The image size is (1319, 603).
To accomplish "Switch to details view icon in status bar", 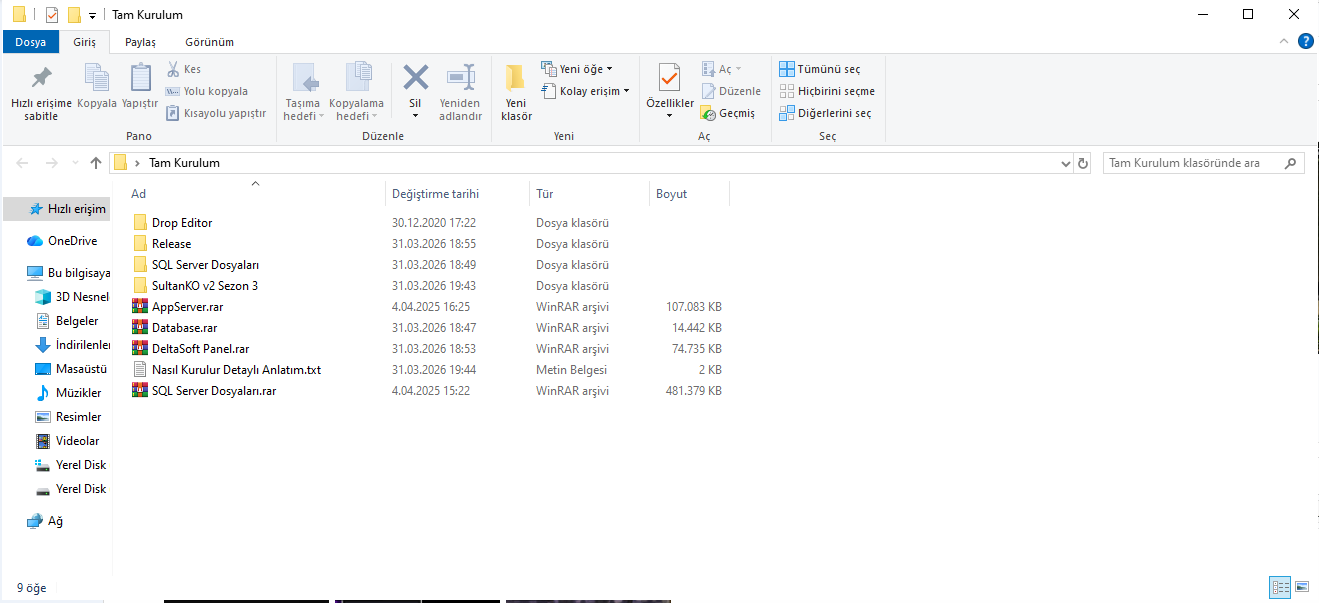I will click(x=1280, y=587).
